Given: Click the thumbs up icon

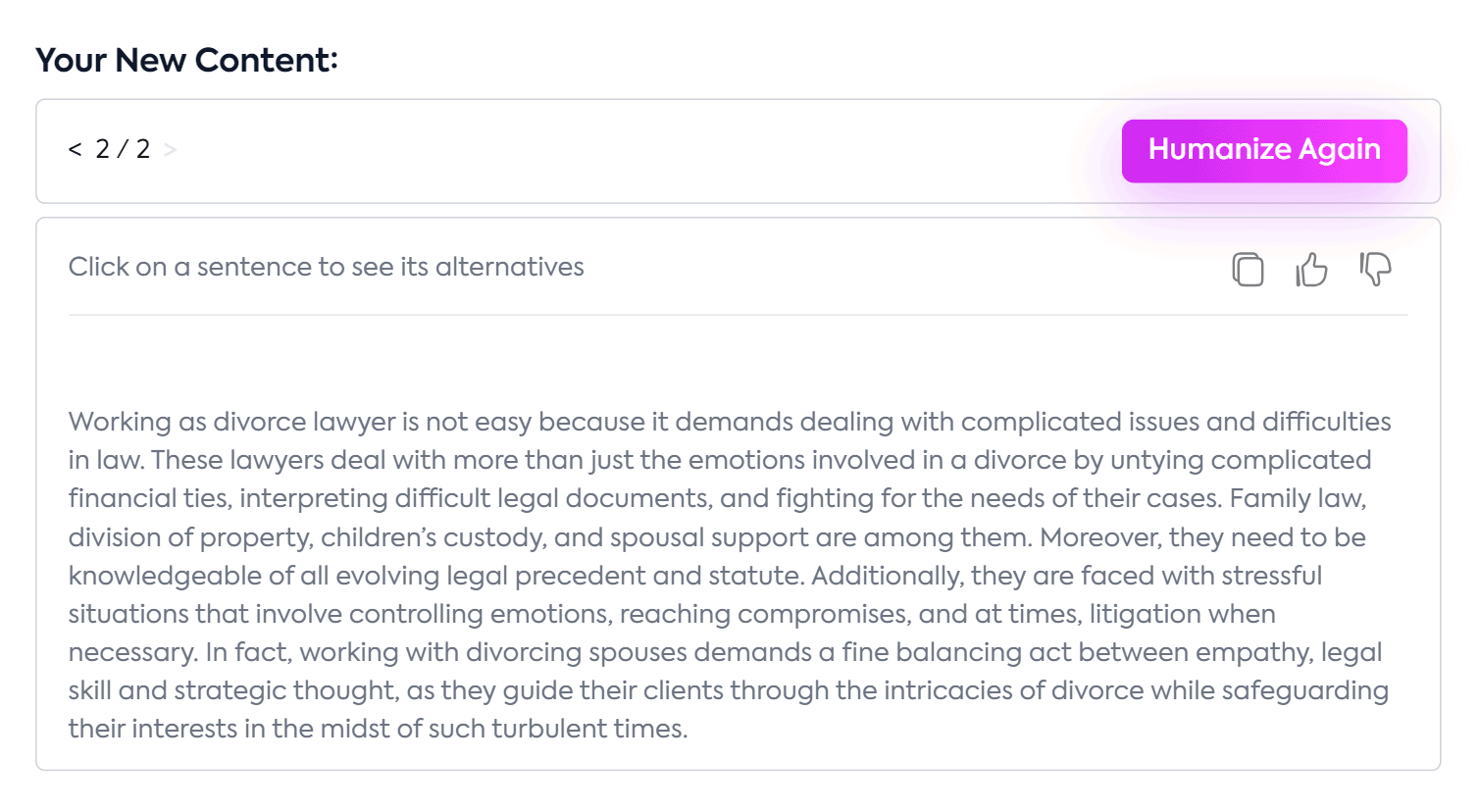Looking at the screenshot, I should [1311, 269].
